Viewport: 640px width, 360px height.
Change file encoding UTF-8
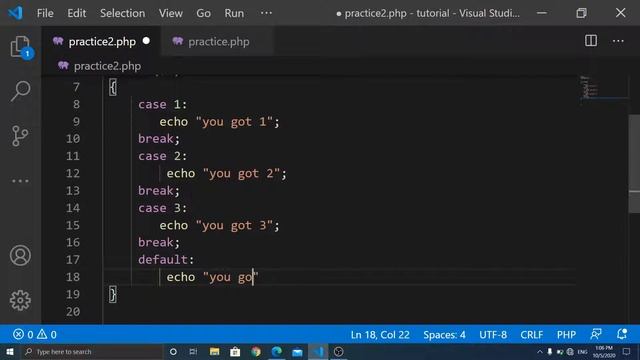click(493, 335)
